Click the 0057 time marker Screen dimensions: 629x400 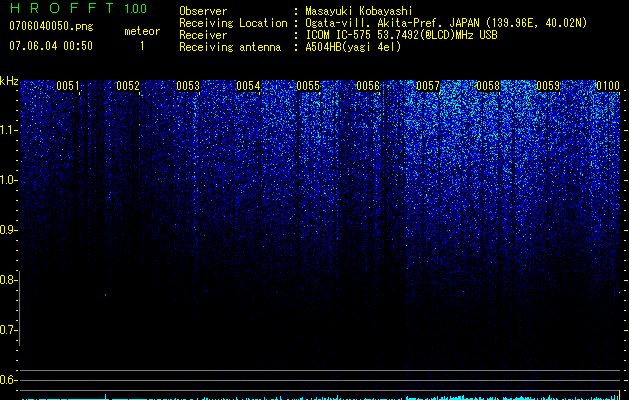pos(428,86)
